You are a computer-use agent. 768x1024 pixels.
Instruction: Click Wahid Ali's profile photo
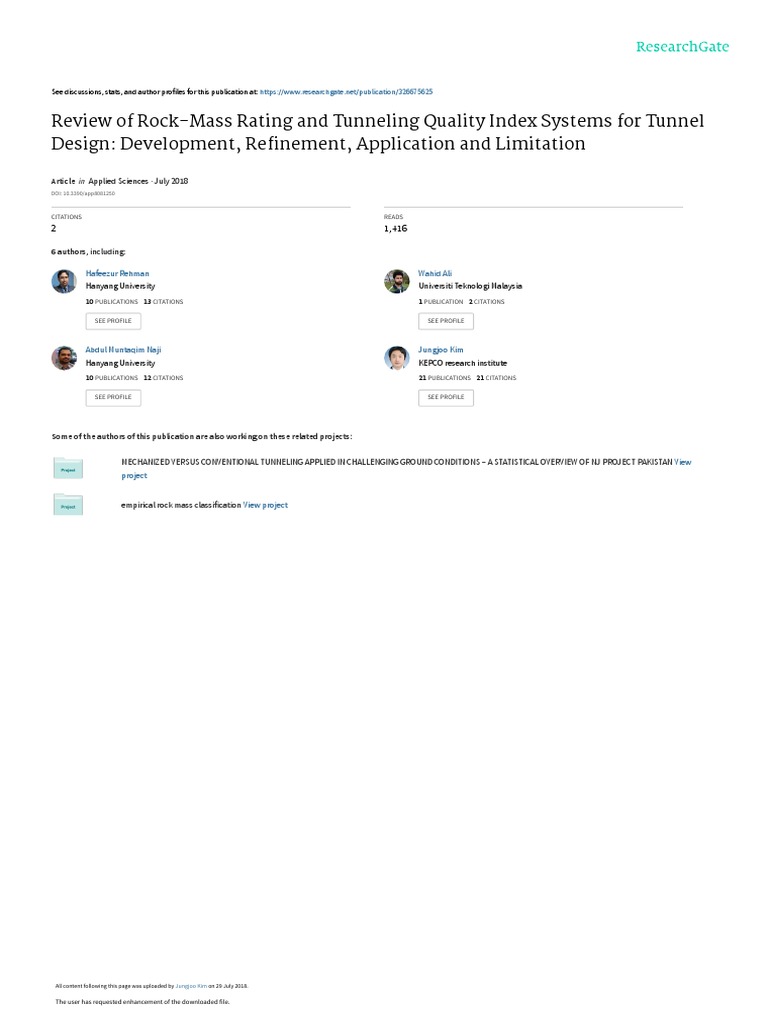pyautogui.click(x=397, y=282)
